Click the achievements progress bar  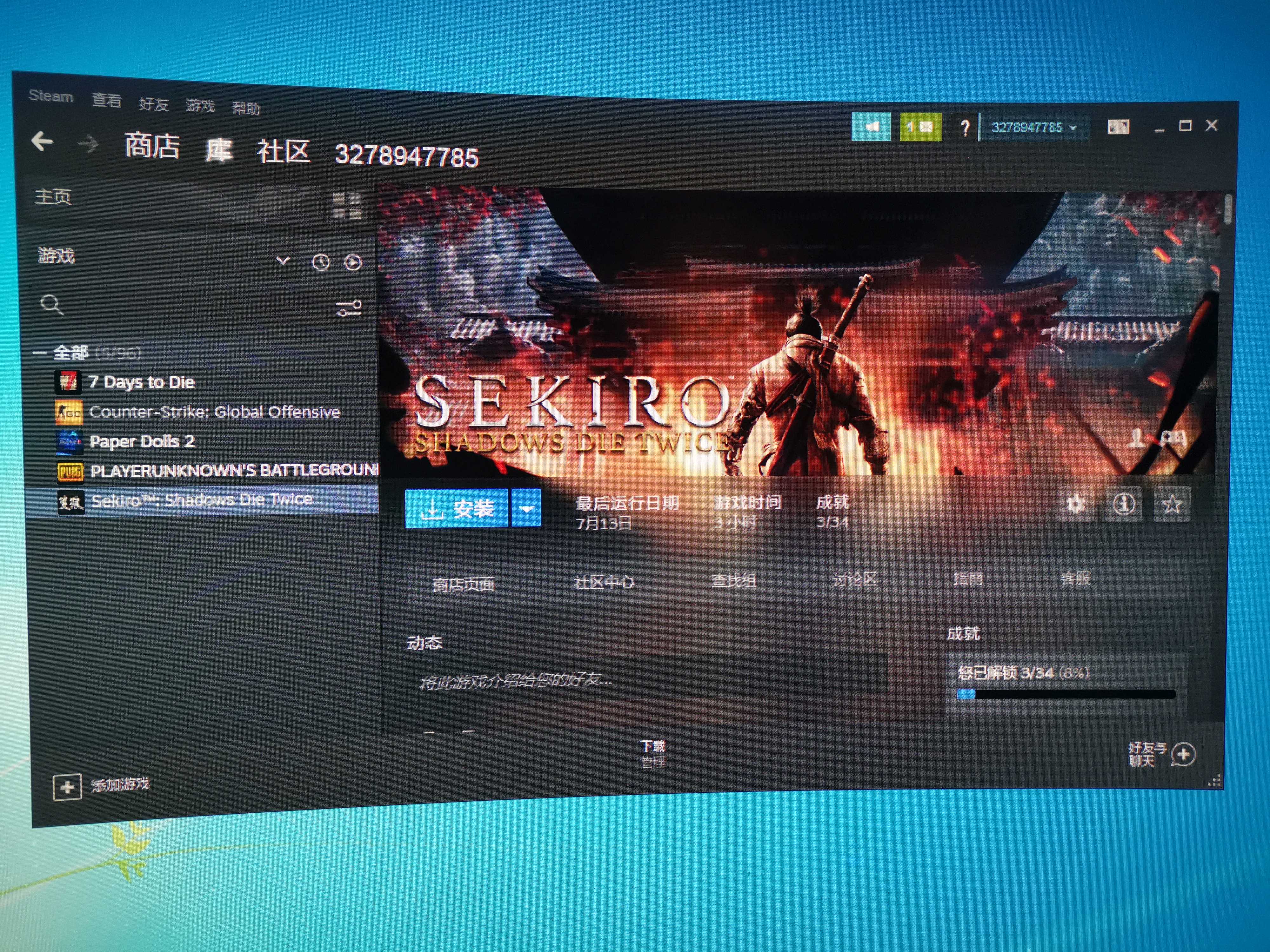(1066, 694)
